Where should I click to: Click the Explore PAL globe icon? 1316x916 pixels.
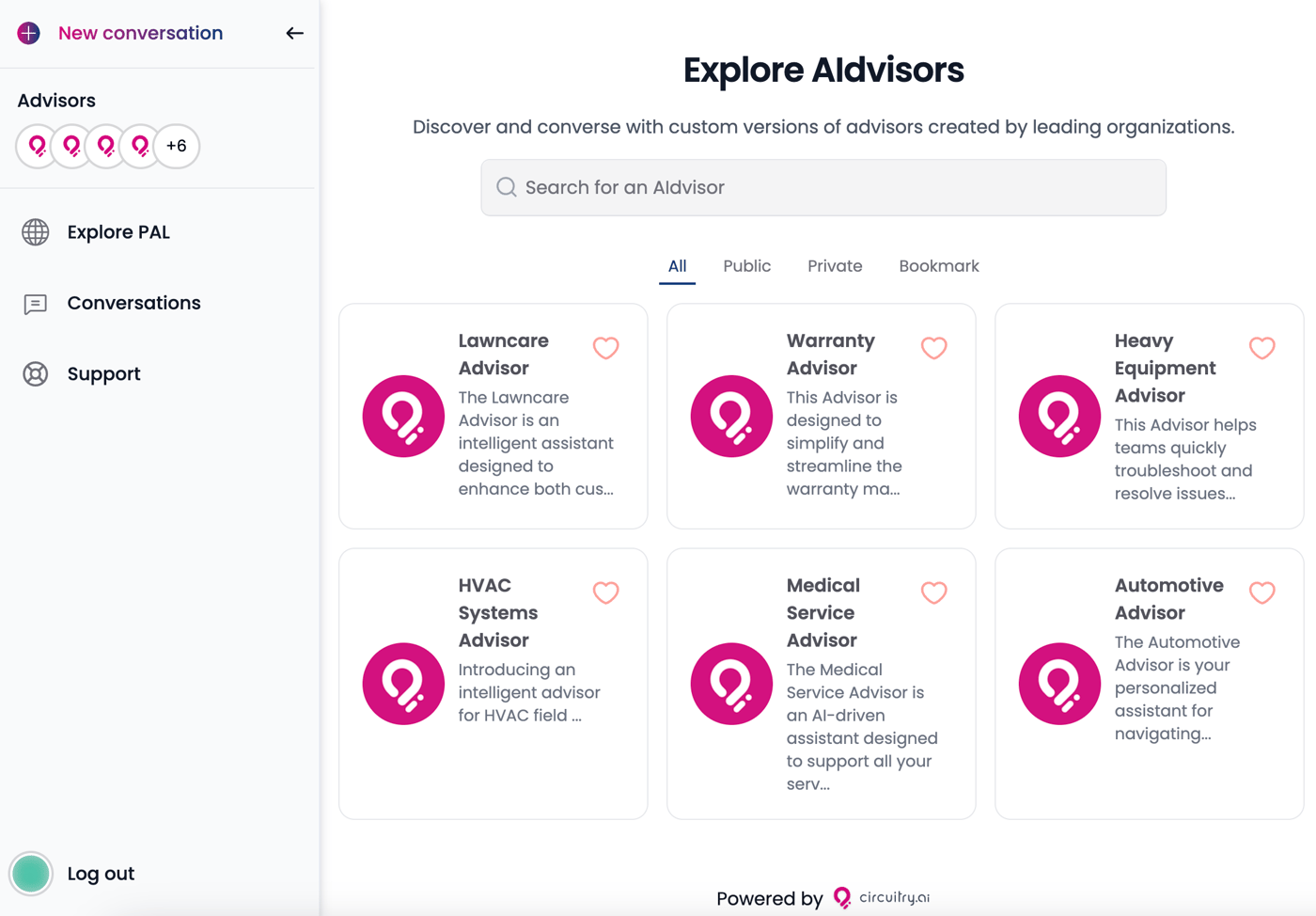pos(36,232)
